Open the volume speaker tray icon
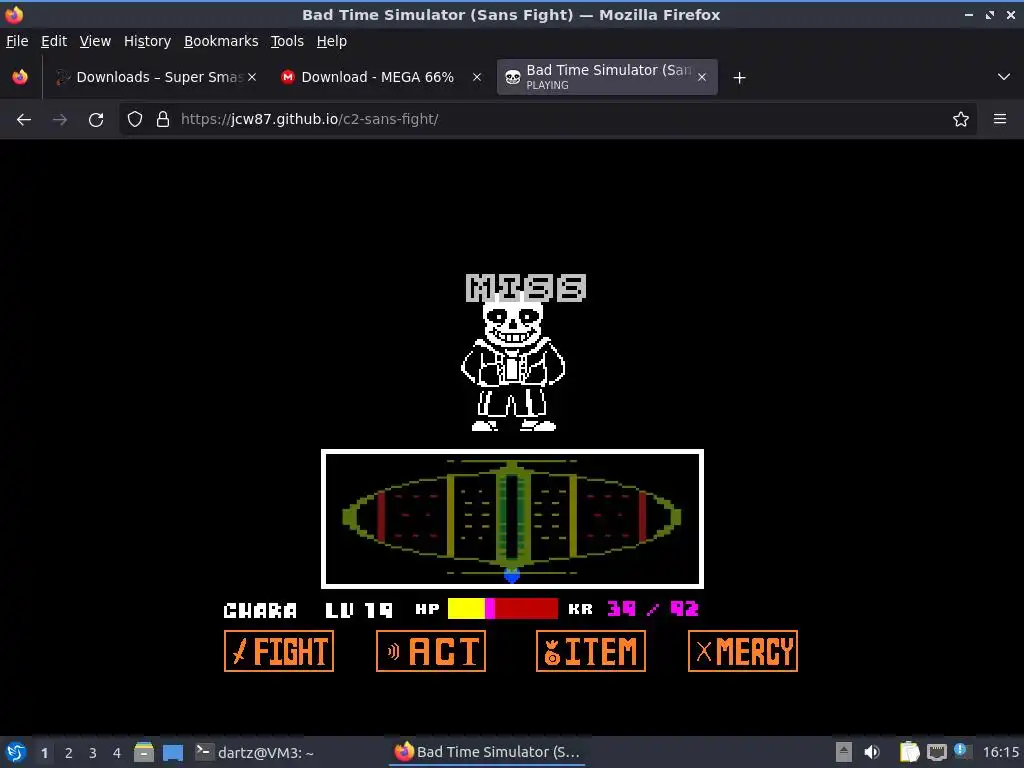Viewport: 1024px width, 768px height. point(872,752)
